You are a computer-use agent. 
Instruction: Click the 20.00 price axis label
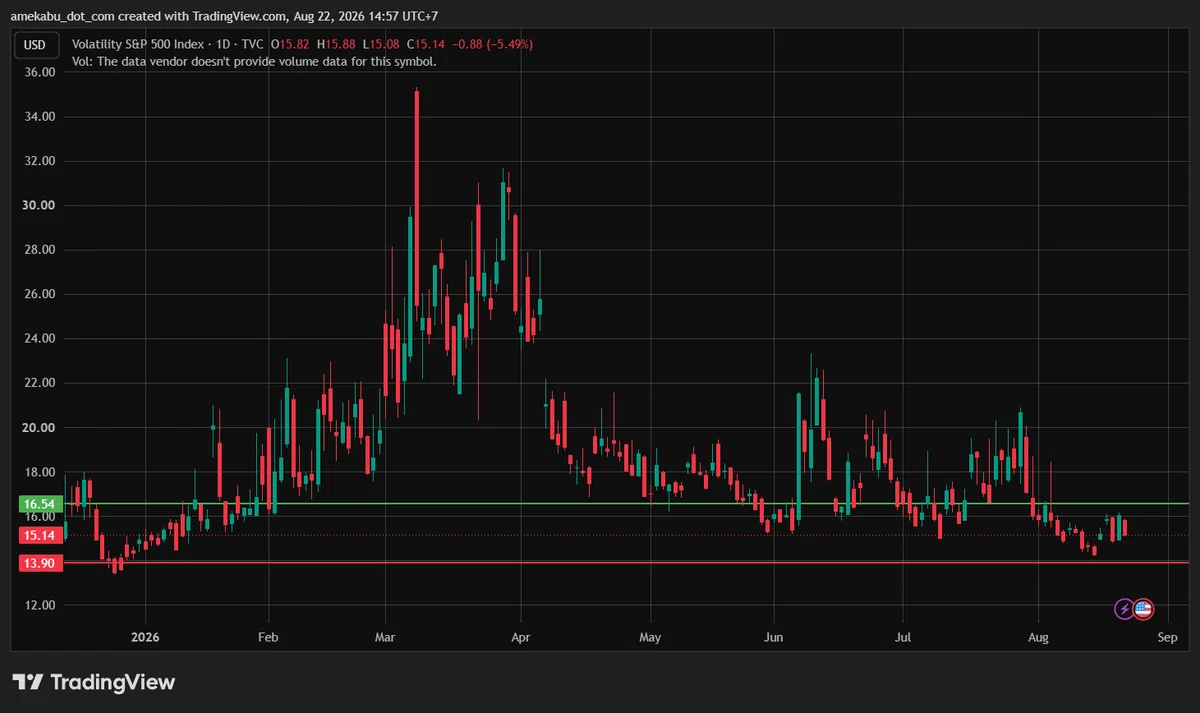(40, 428)
